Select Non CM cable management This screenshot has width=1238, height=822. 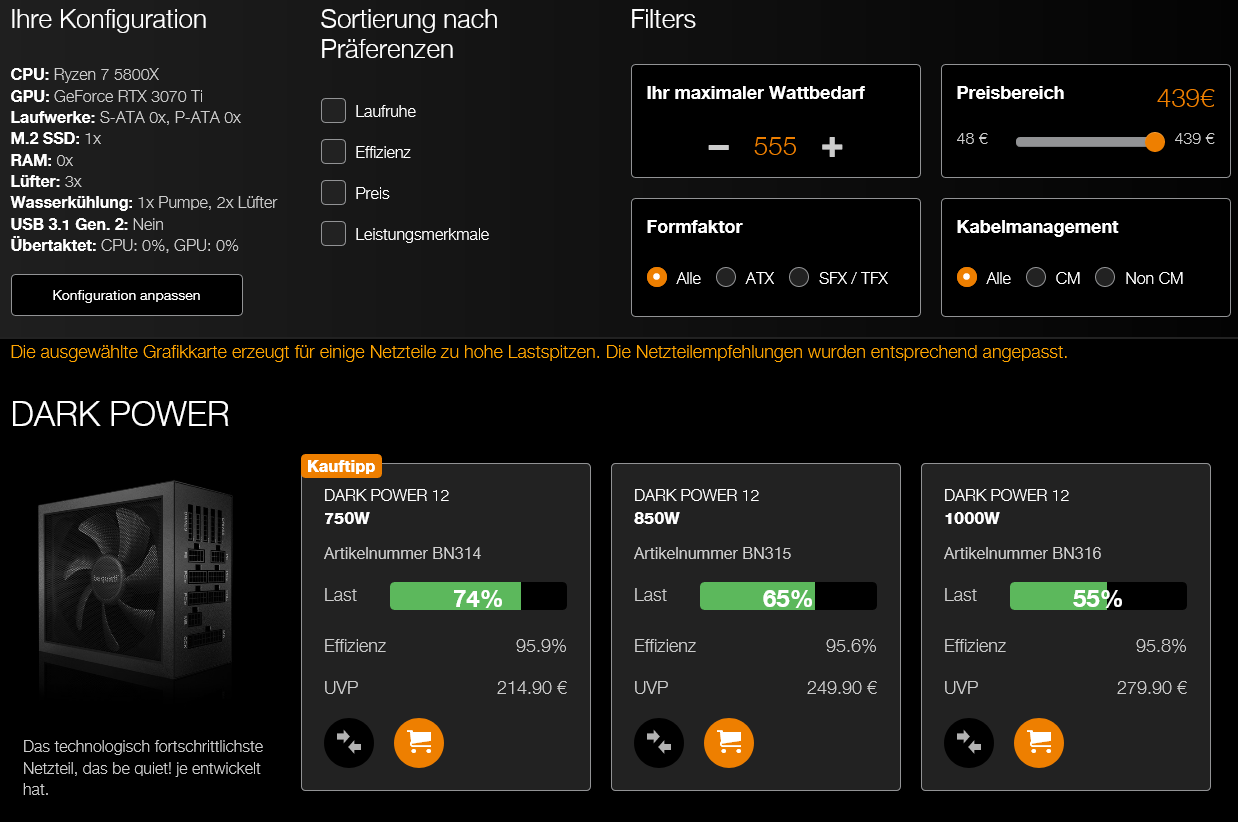pyautogui.click(x=1105, y=277)
